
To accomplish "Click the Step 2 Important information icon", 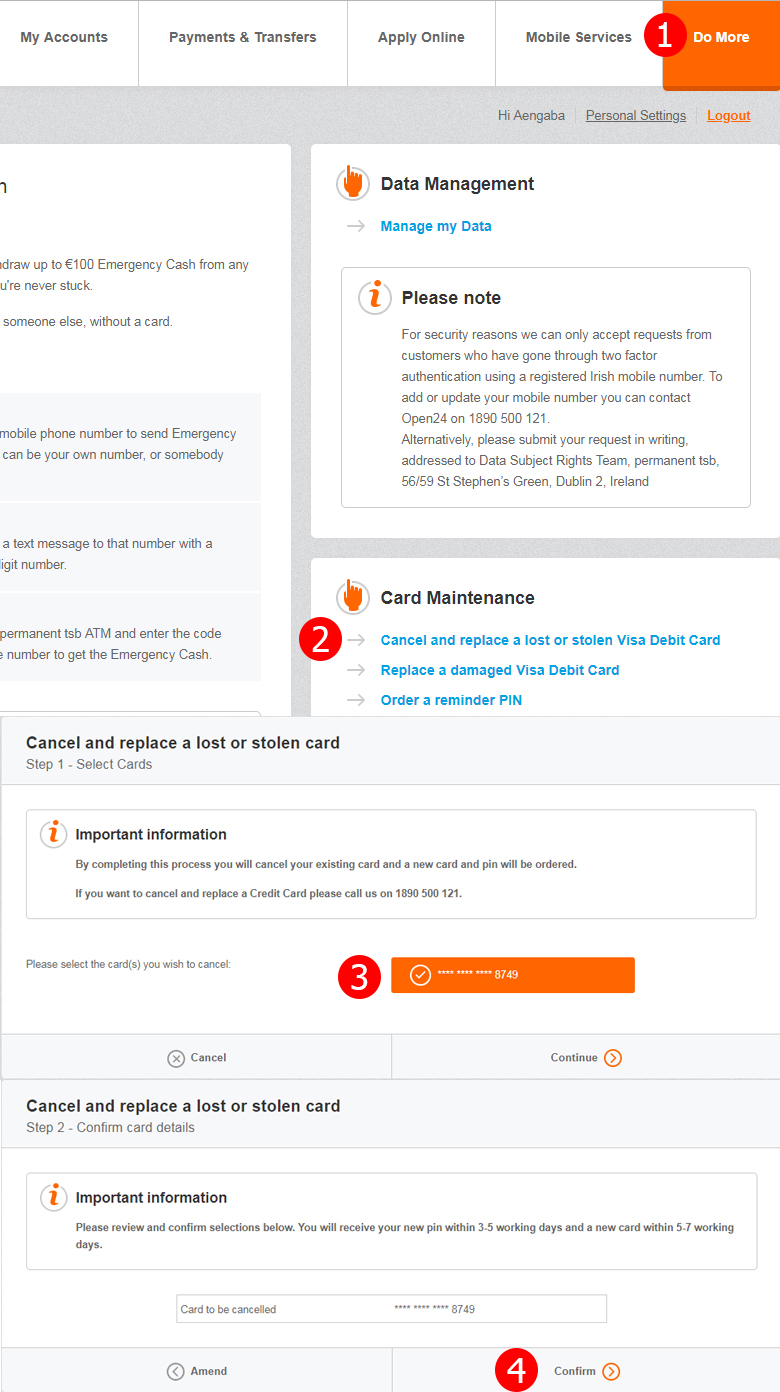I will [x=53, y=1197].
